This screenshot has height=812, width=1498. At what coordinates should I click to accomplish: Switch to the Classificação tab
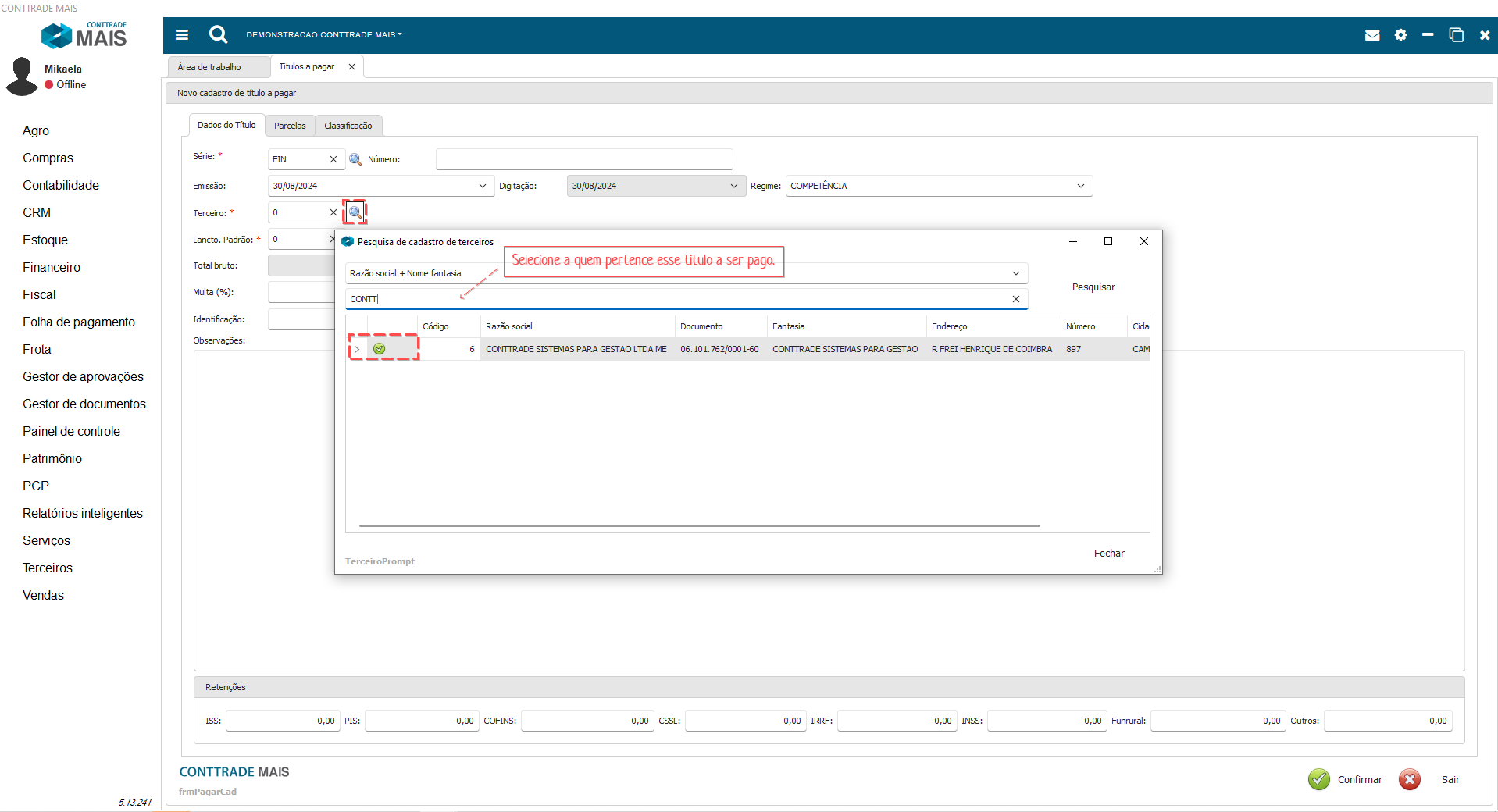(348, 126)
